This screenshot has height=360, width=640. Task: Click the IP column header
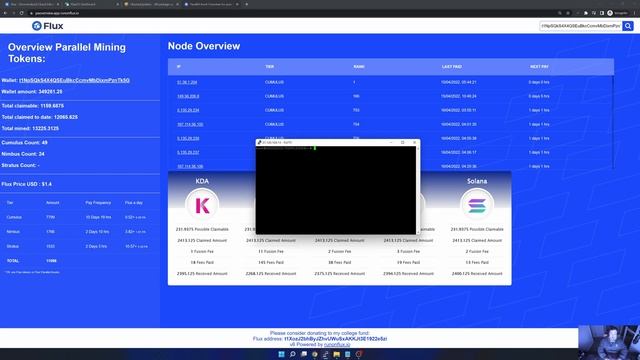(x=179, y=67)
